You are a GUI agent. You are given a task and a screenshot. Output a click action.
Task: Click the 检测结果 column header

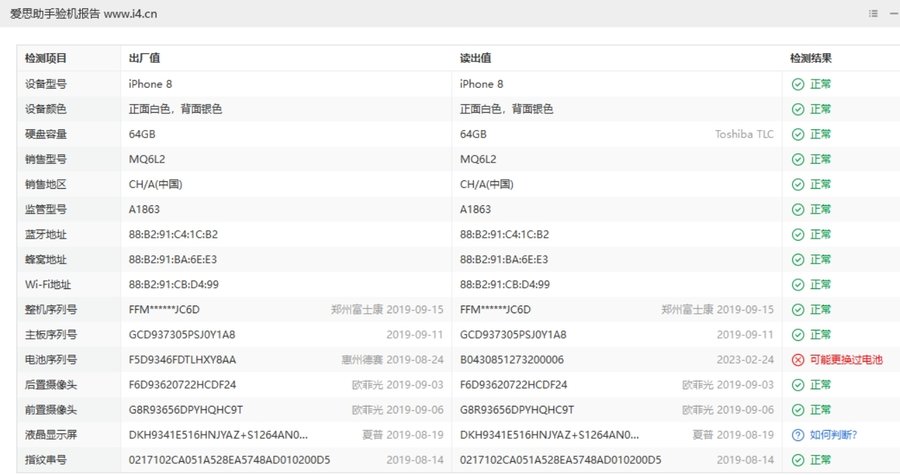click(810, 58)
